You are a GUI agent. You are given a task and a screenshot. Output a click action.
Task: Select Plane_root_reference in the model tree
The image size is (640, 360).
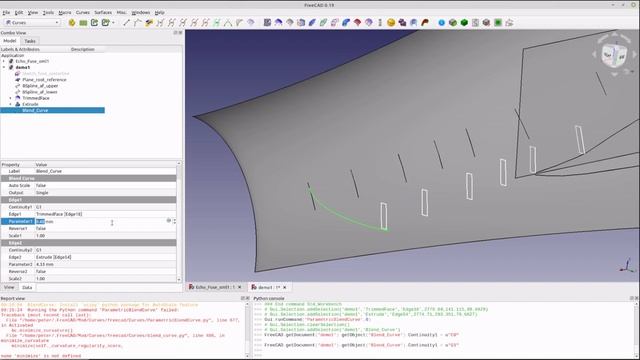pos(44,80)
